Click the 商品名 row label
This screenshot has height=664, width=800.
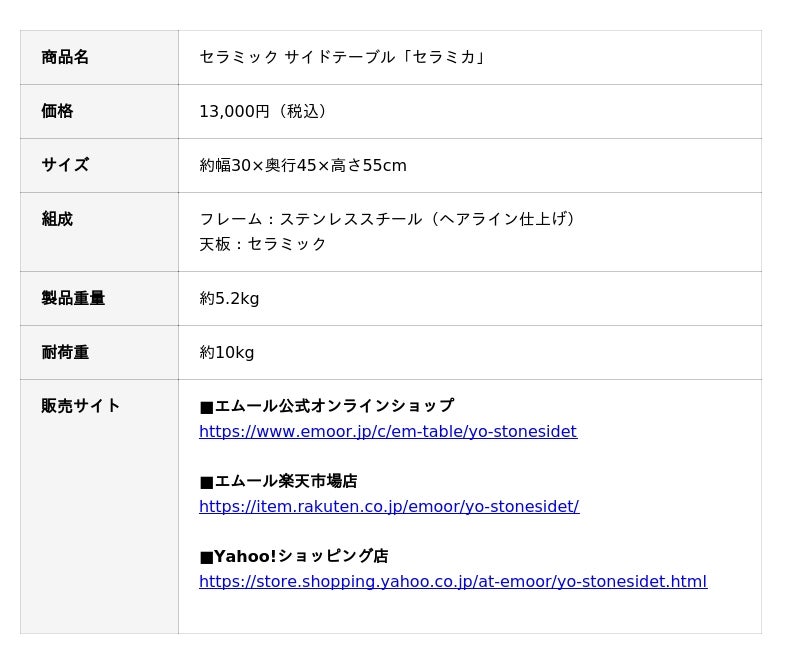(x=65, y=57)
